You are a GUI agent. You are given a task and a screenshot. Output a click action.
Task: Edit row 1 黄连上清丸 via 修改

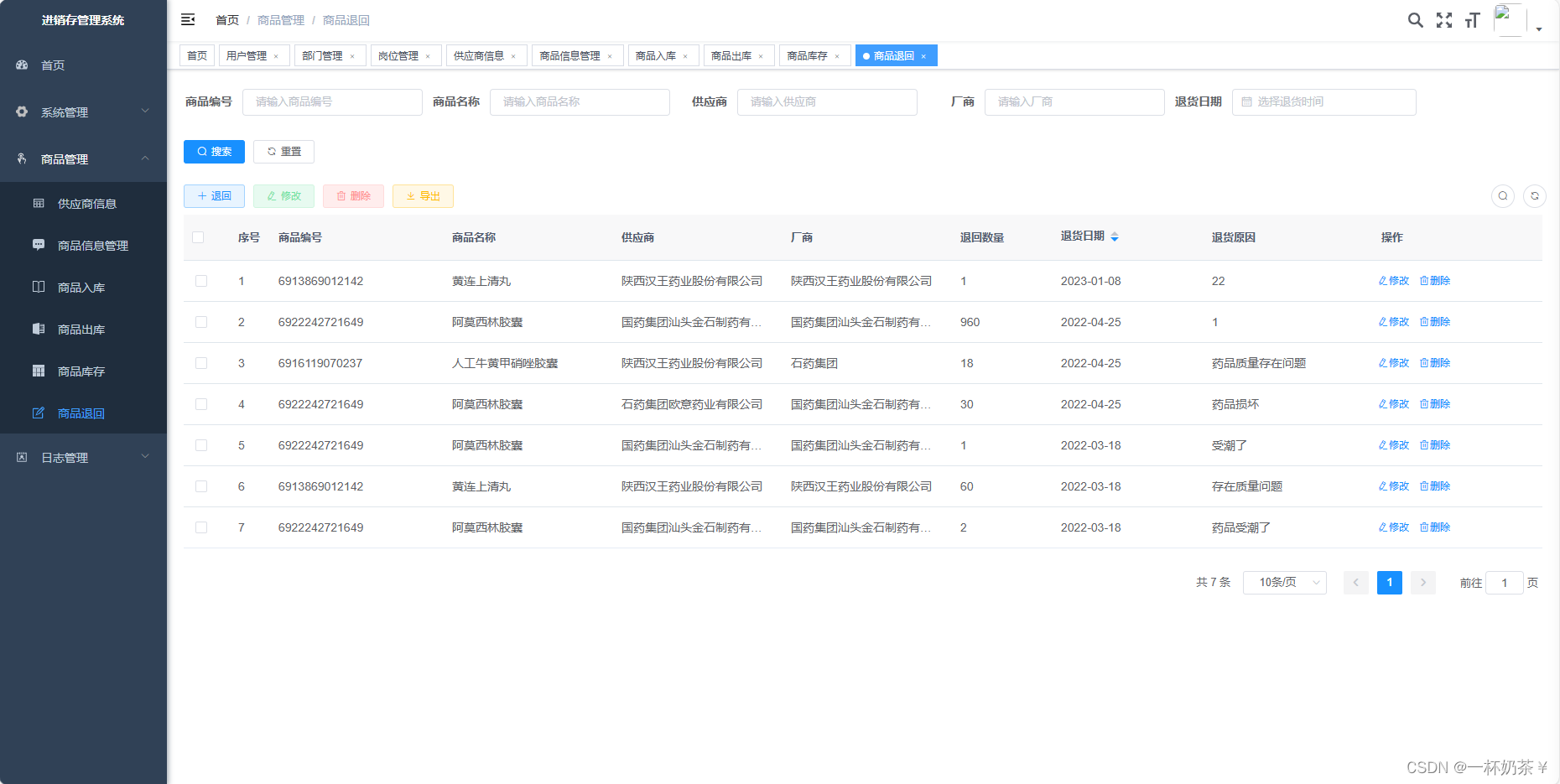[1394, 281]
